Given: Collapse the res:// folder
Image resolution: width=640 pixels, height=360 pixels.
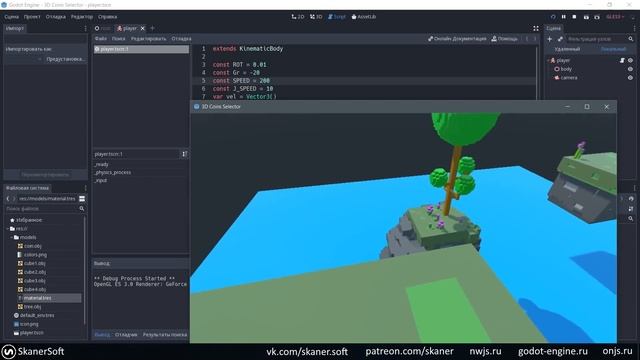Looking at the screenshot, I should click(x=8, y=229).
